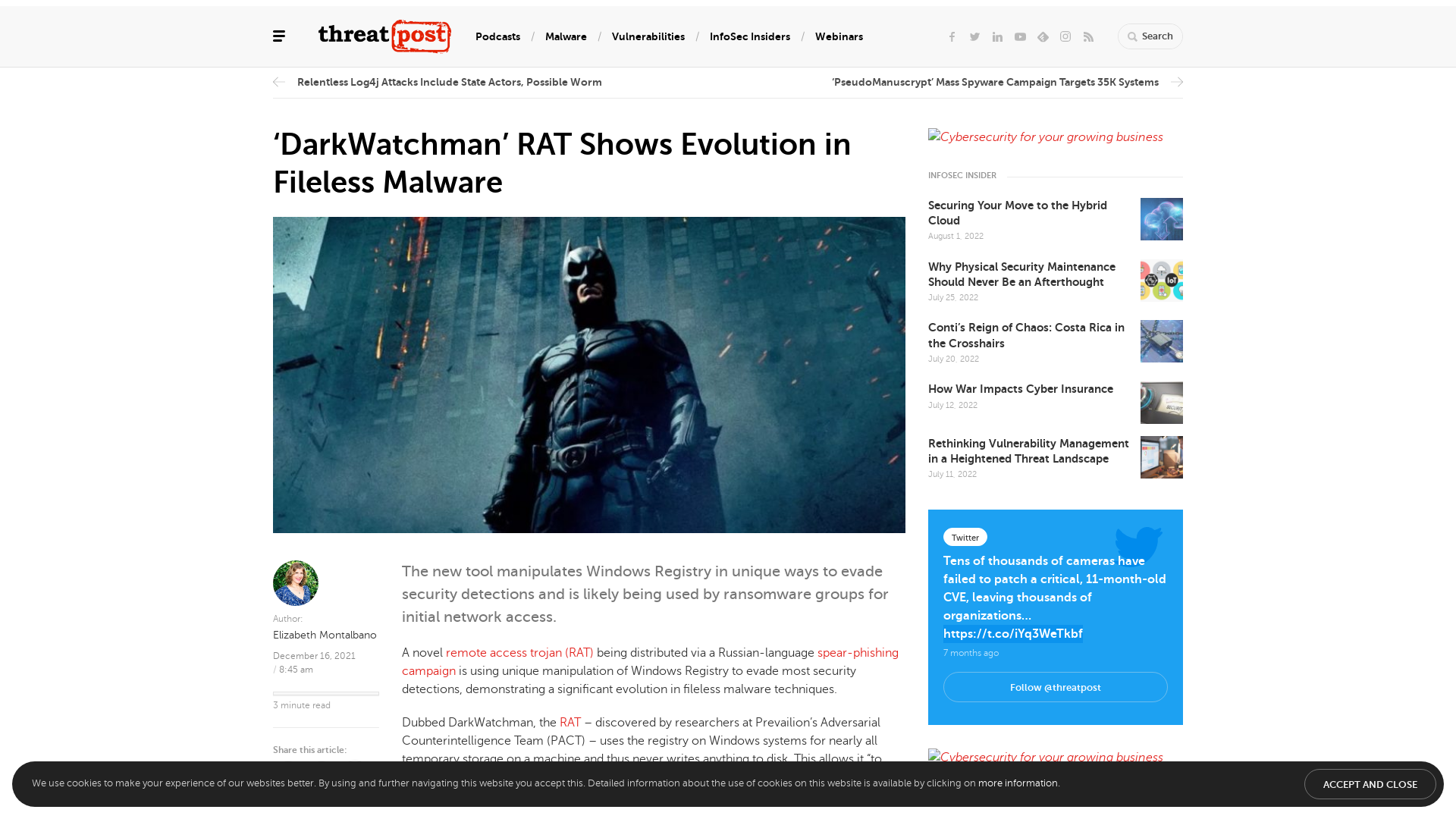Viewport: 1456px width, 819px height.
Task: Click the red RAT link in second paragraph
Action: pyautogui.click(x=570, y=723)
